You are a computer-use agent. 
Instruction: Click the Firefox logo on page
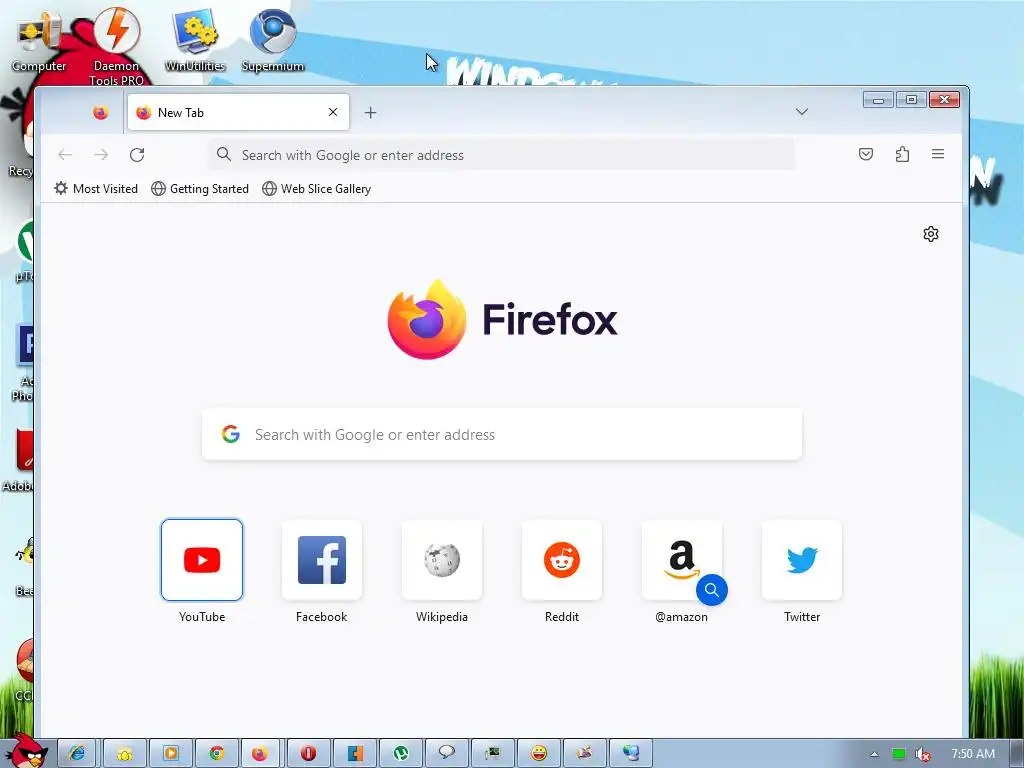(x=502, y=319)
